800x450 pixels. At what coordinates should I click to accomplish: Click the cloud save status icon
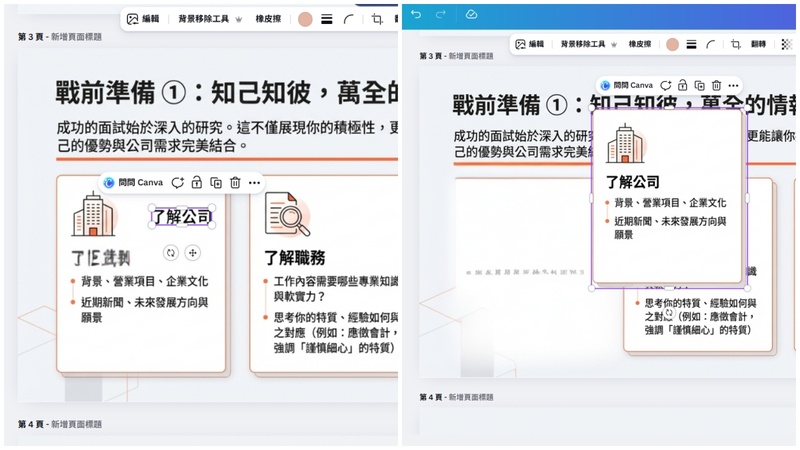pos(472,14)
